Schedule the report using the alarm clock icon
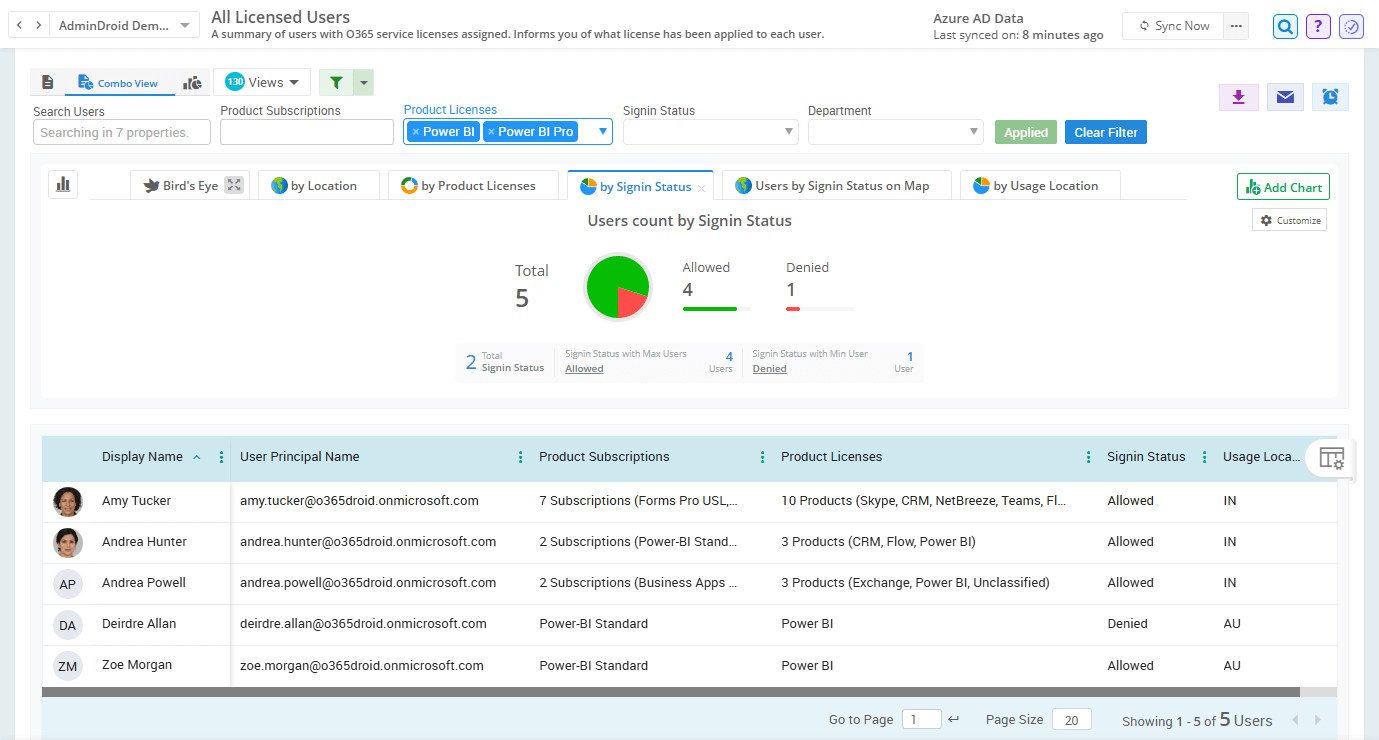Viewport: 1379px width, 740px height. 1330,97
